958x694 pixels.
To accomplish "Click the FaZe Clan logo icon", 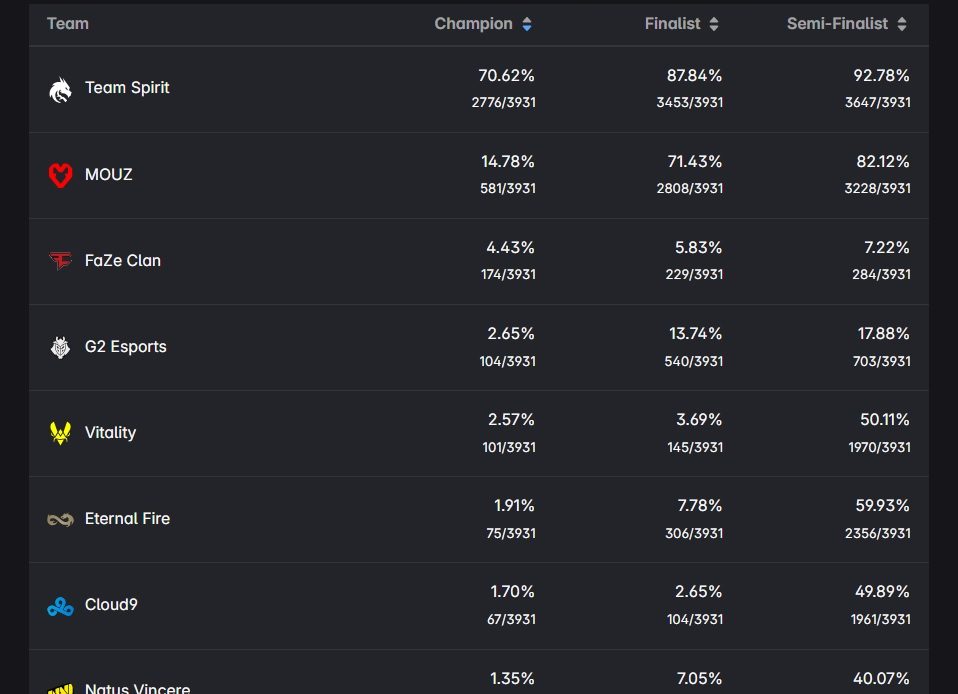I will click(60, 261).
